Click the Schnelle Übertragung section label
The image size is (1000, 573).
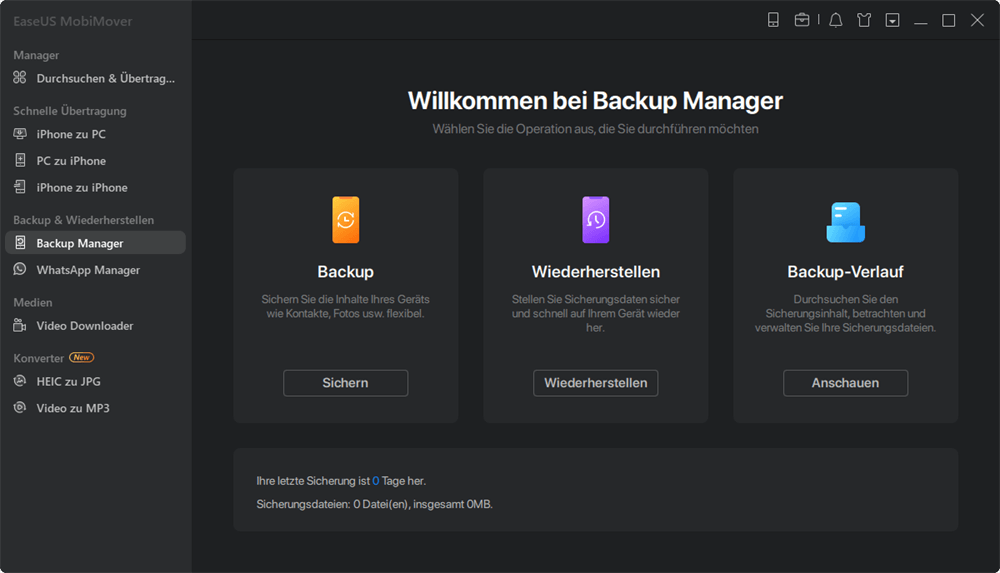click(x=70, y=111)
